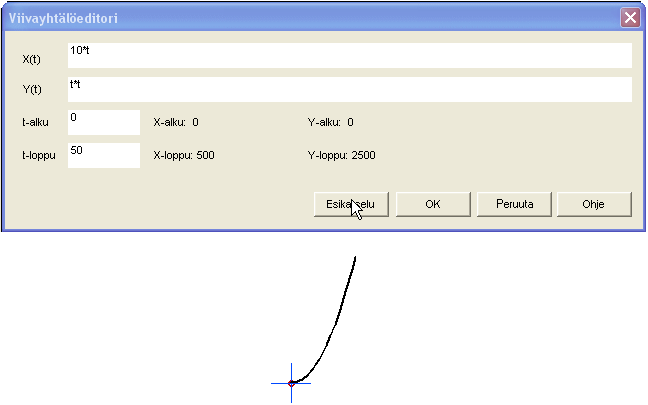Cancel with the Peruuta button

coord(514,203)
